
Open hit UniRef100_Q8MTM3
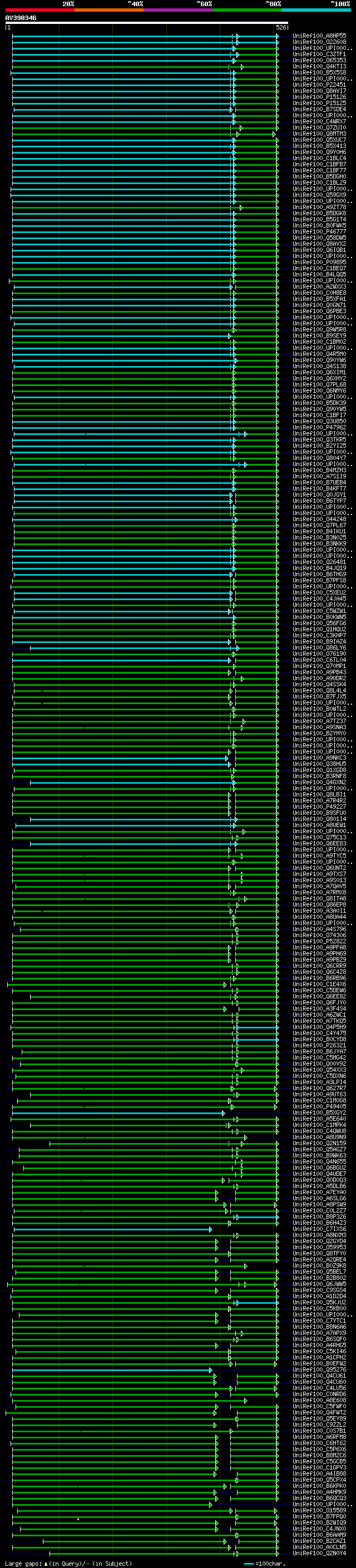click(319, 134)
